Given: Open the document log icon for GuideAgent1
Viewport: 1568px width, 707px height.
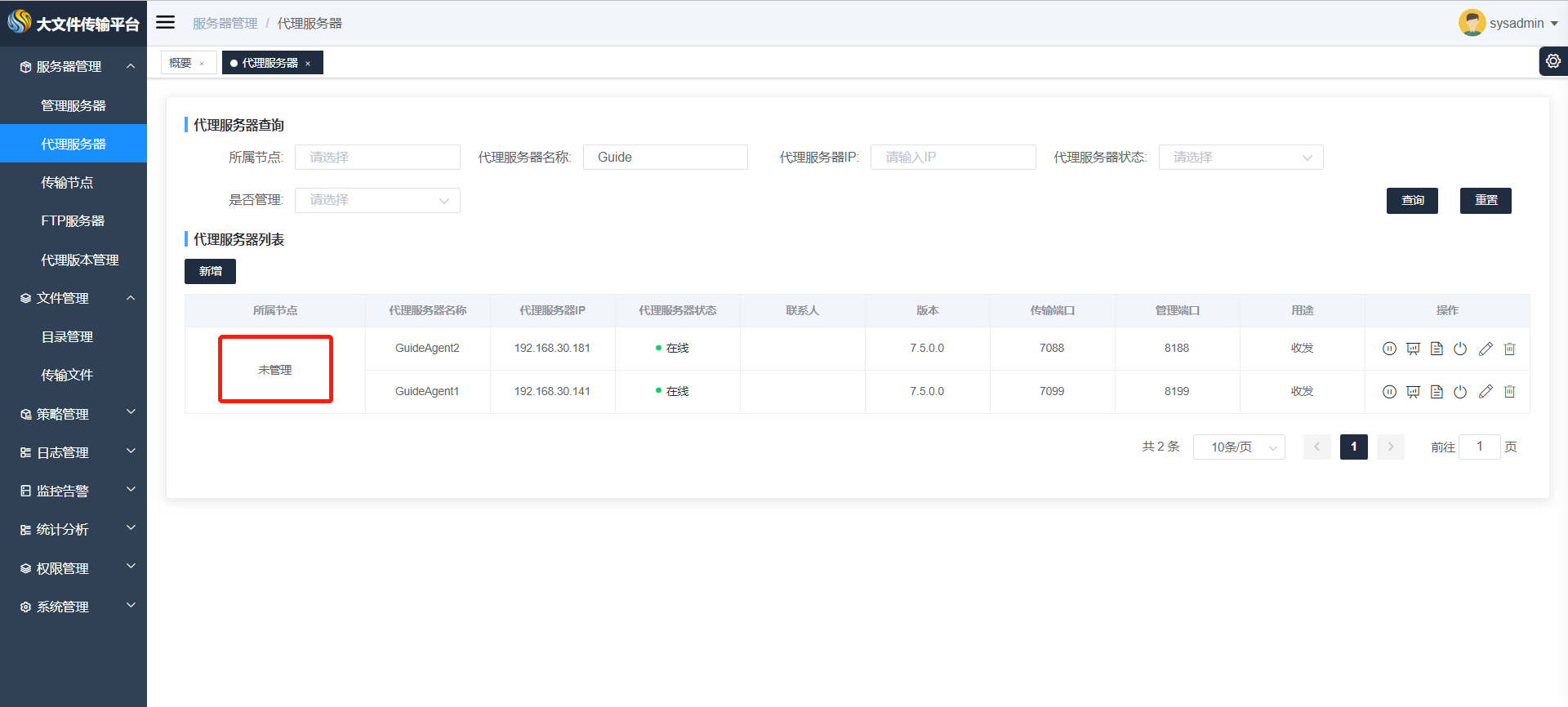Looking at the screenshot, I should 1437,392.
